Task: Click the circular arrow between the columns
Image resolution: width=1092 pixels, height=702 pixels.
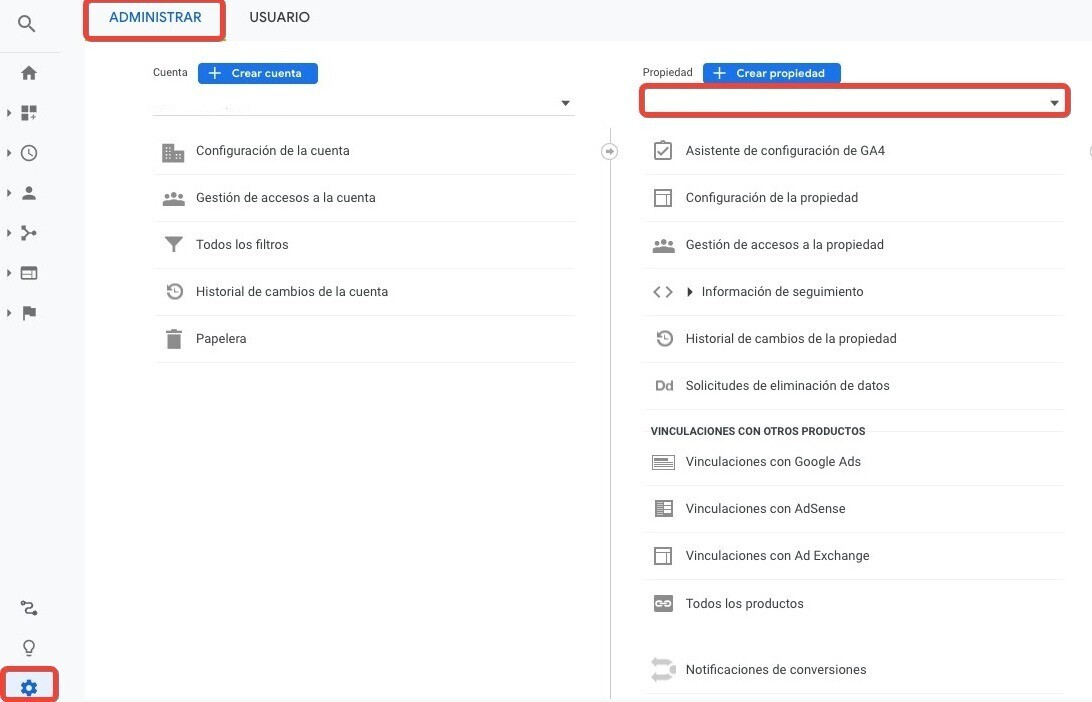Action: (609, 151)
